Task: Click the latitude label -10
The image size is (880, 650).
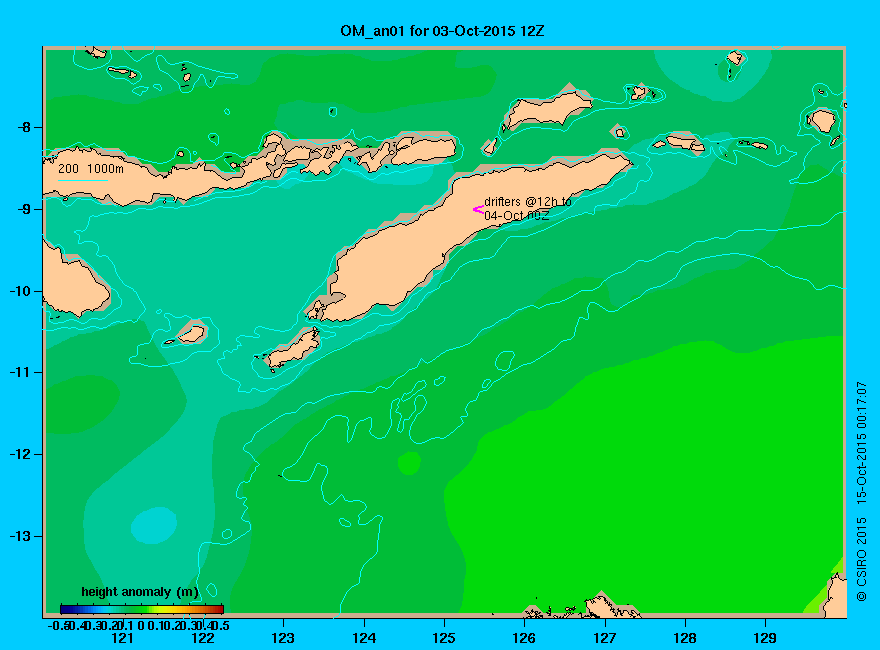Action: (x=19, y=291)
